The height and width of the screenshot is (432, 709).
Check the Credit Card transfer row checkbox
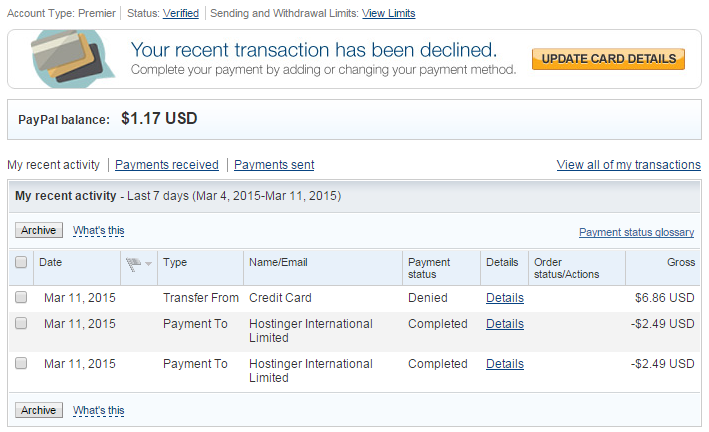click(x=21, y=298)
